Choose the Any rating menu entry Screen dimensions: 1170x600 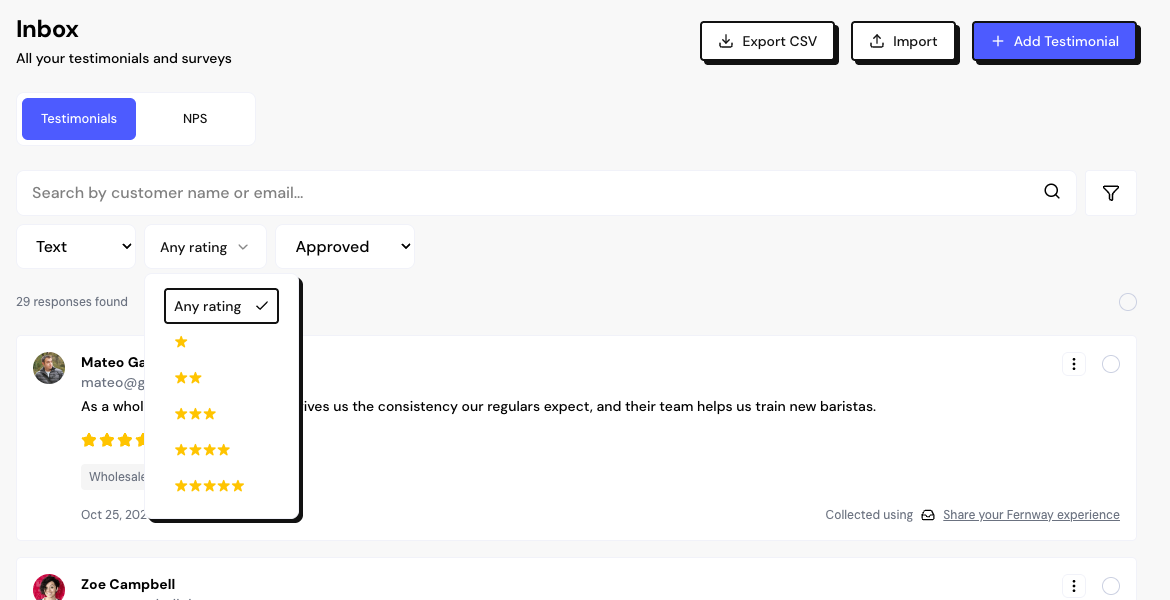221,306
